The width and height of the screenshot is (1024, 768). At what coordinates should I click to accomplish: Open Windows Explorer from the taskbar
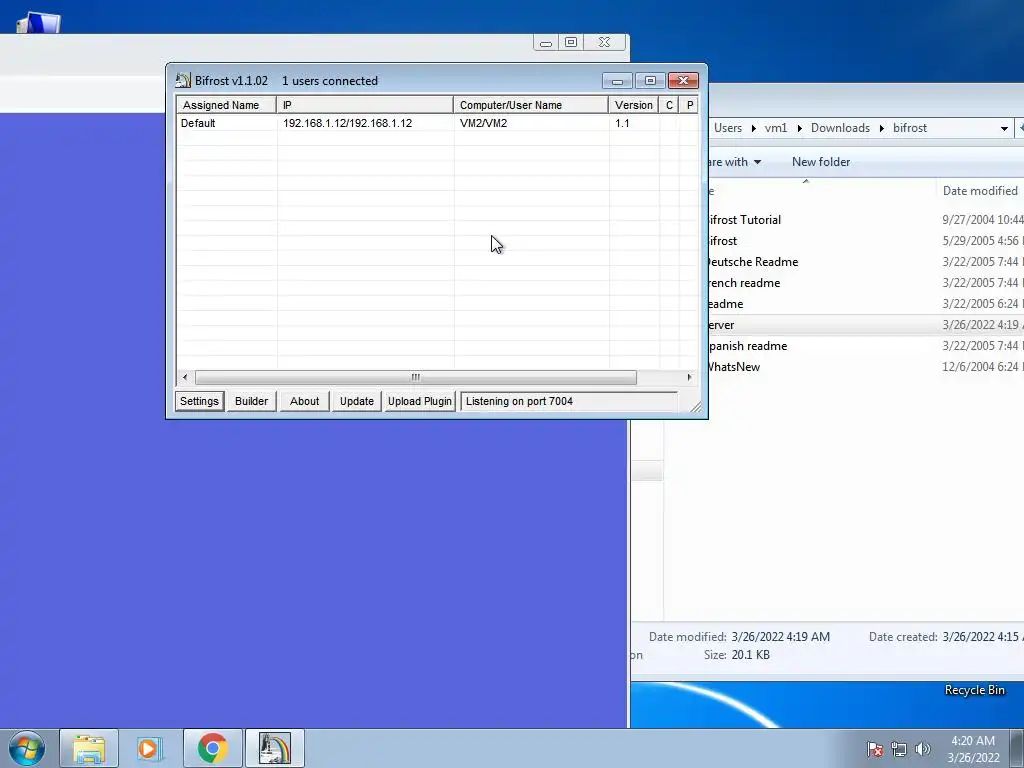pyautogui.click(x=89, y=748)
